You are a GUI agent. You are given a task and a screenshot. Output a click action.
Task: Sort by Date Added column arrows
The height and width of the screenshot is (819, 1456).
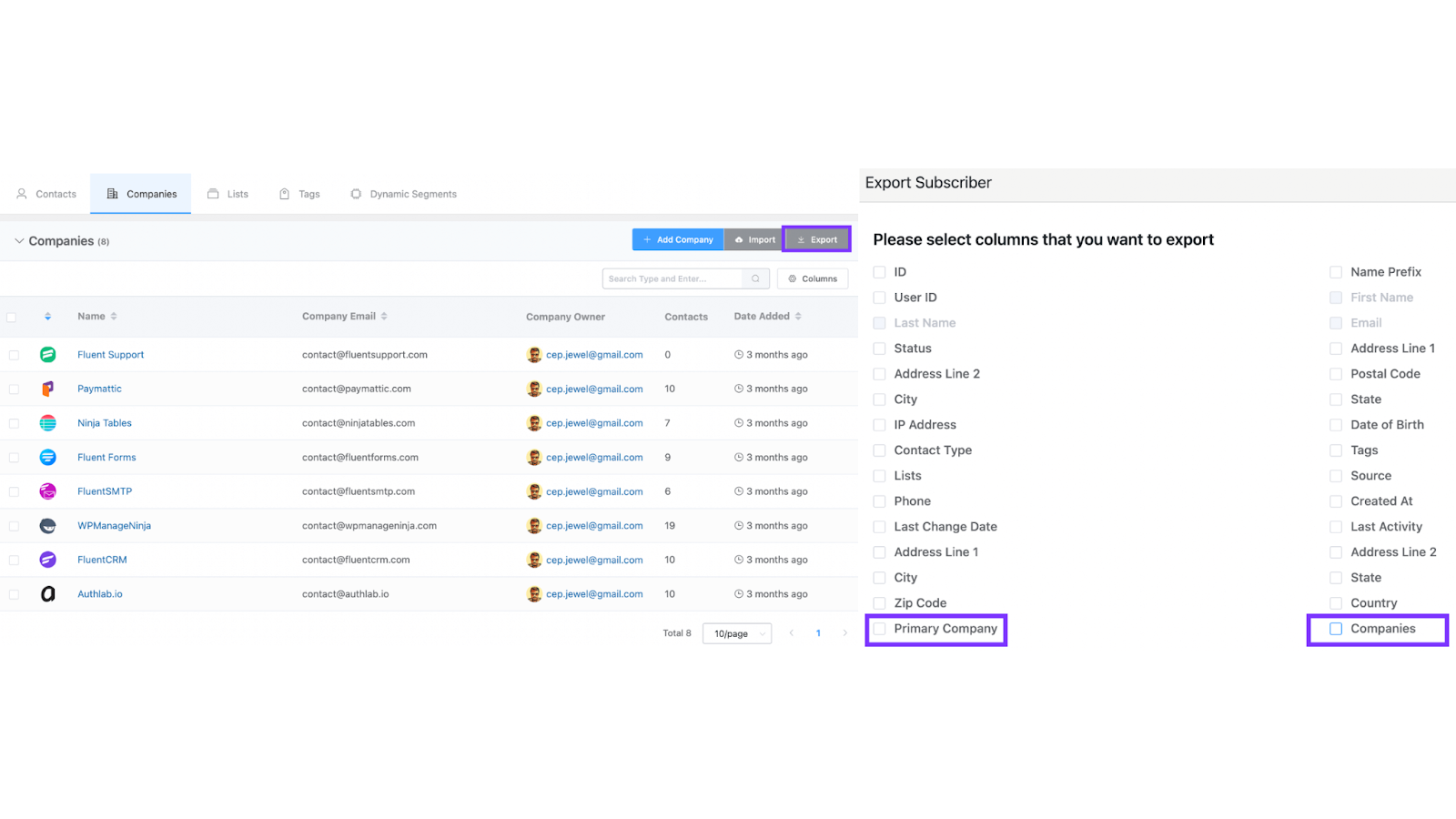[x=798, y=317]
